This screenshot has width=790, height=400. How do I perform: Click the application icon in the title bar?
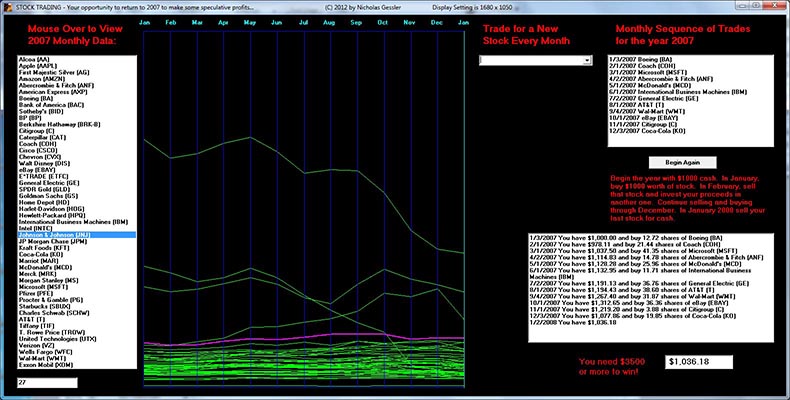pos(8,8)
